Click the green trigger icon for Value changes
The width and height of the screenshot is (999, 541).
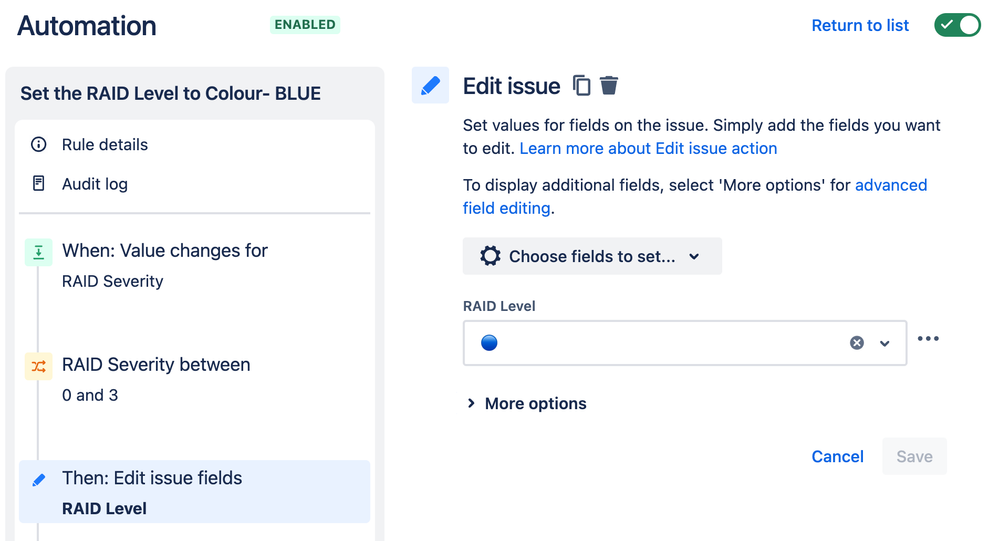tap(38, 252)
